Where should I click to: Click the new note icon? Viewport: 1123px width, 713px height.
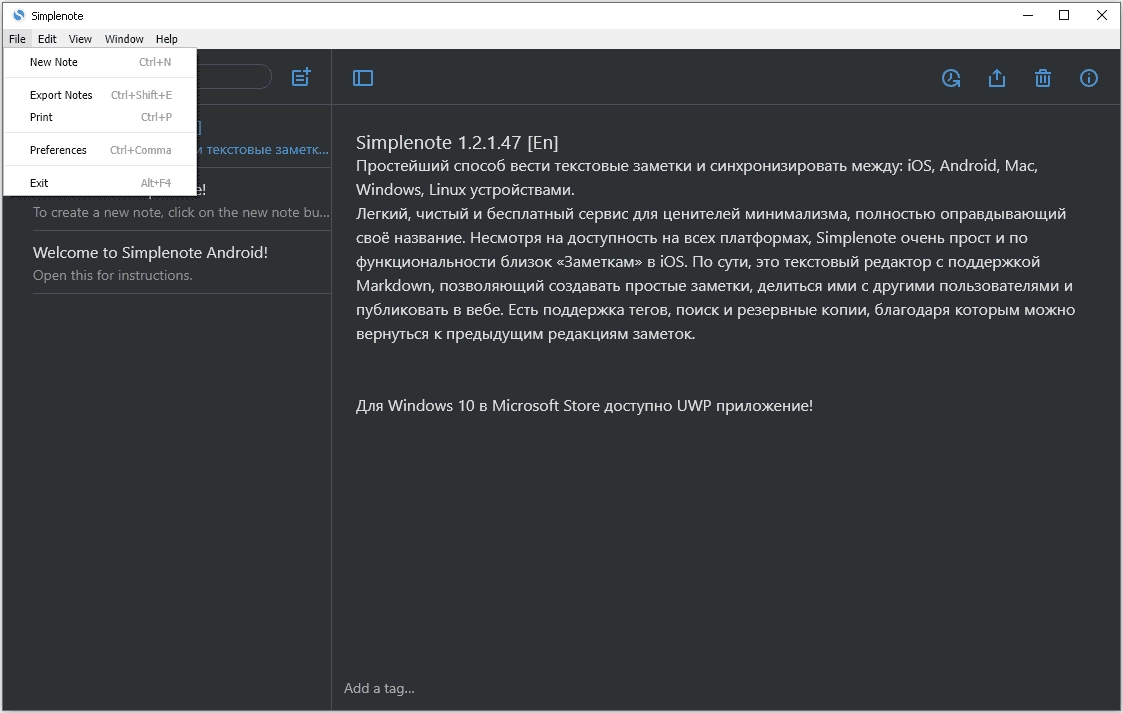click(301, 77)
